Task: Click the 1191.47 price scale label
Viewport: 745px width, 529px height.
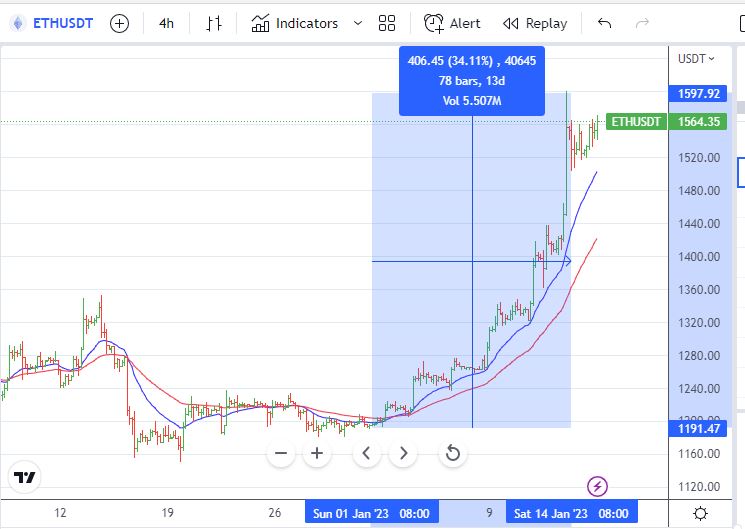Action: [698, 429]
